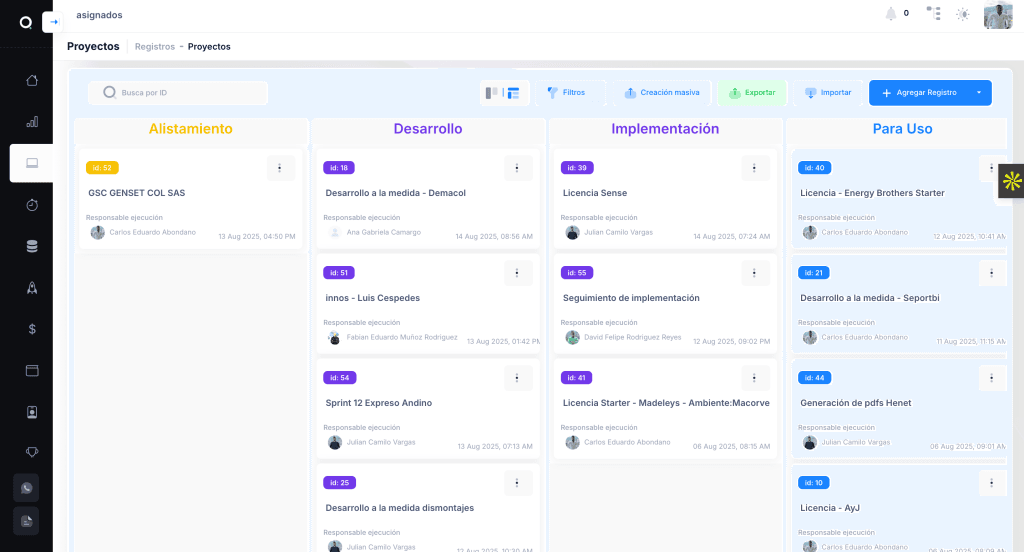Open the WhatsApp icon in sidebar
The width and height of the screenshot is (1024, 552).
point(27,488)
